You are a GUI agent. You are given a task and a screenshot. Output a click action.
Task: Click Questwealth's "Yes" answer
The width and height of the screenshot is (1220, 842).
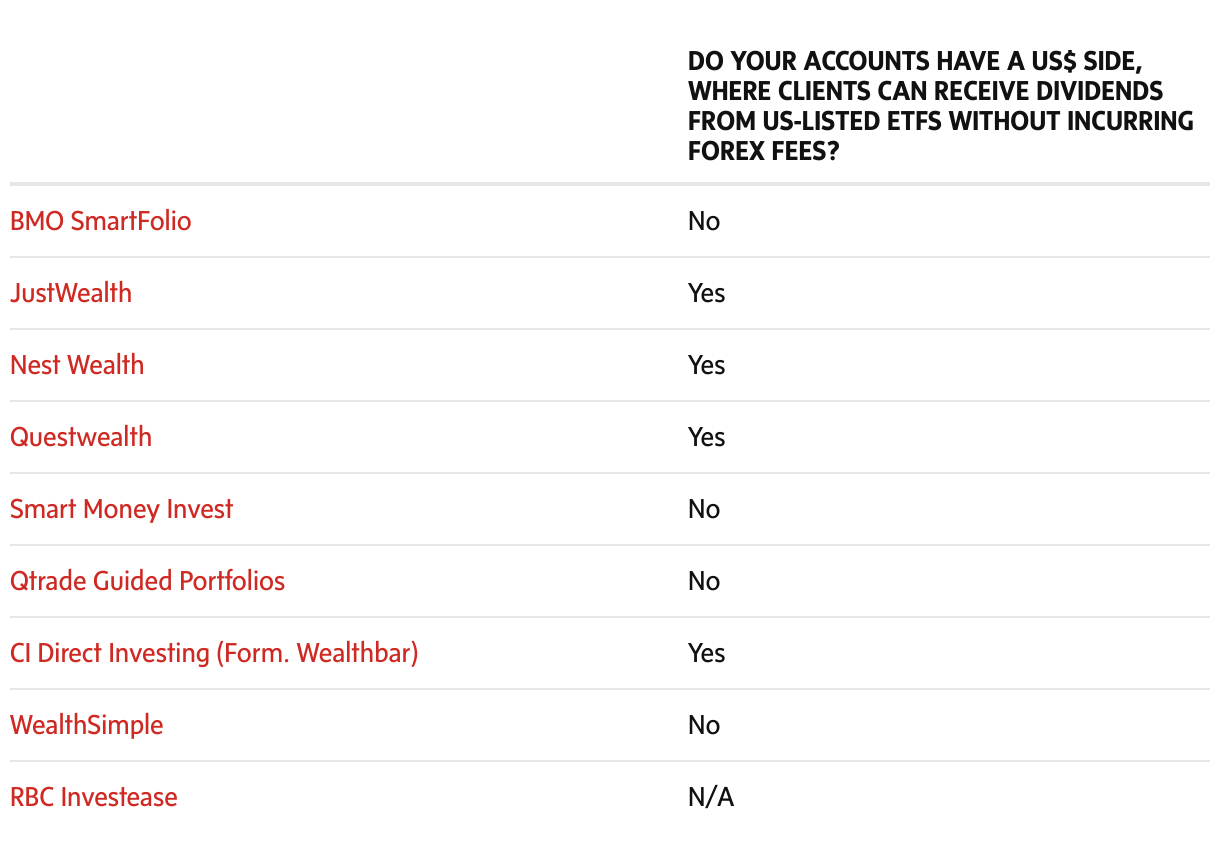click(x=706, y=437)
